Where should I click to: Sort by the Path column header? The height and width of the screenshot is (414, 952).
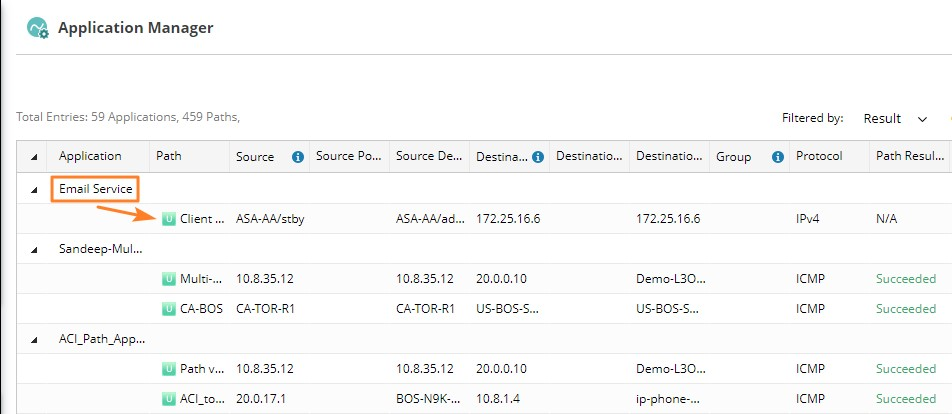(x=168, y=156)
